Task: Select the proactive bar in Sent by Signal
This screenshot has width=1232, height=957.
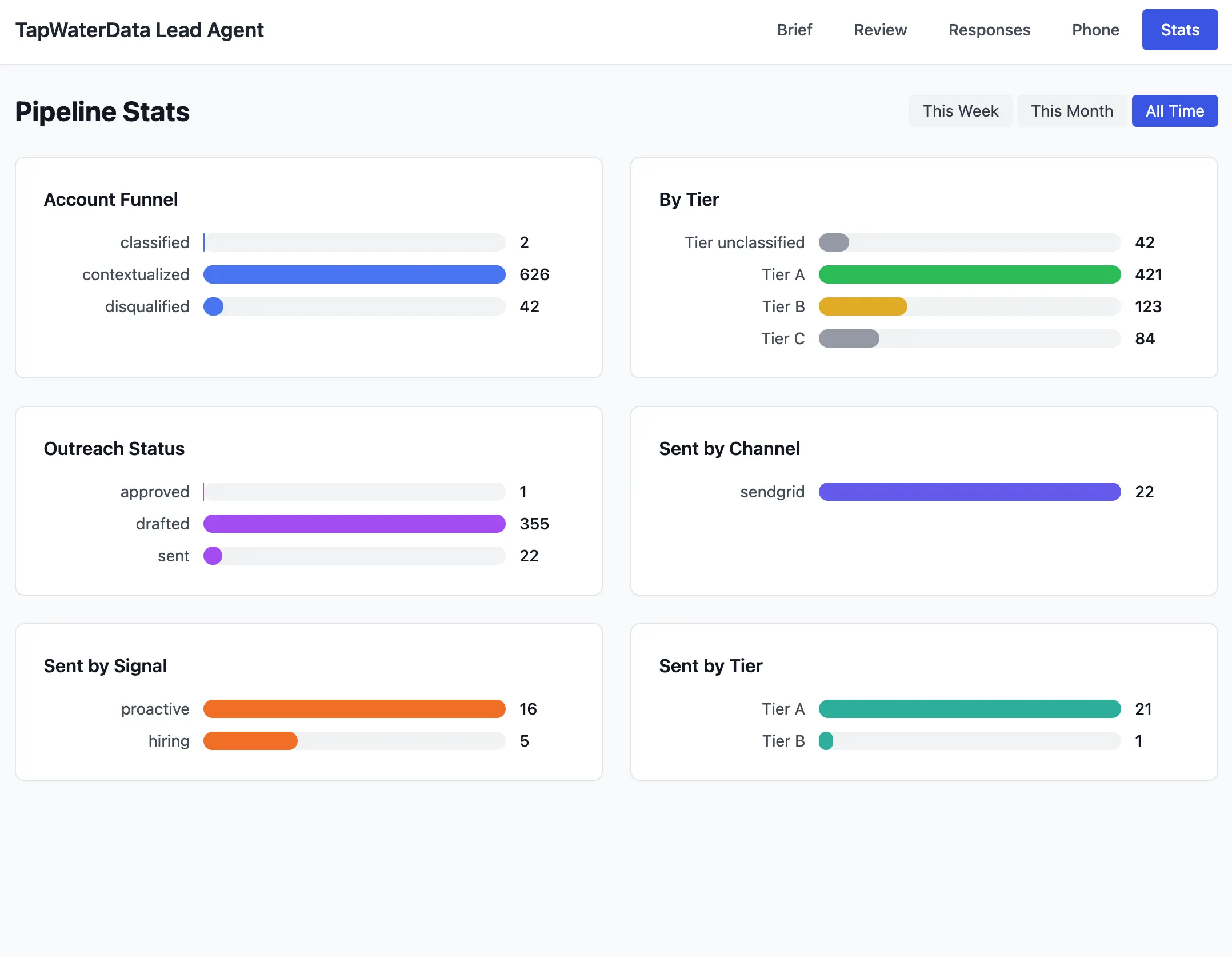Action: (354, 709)
